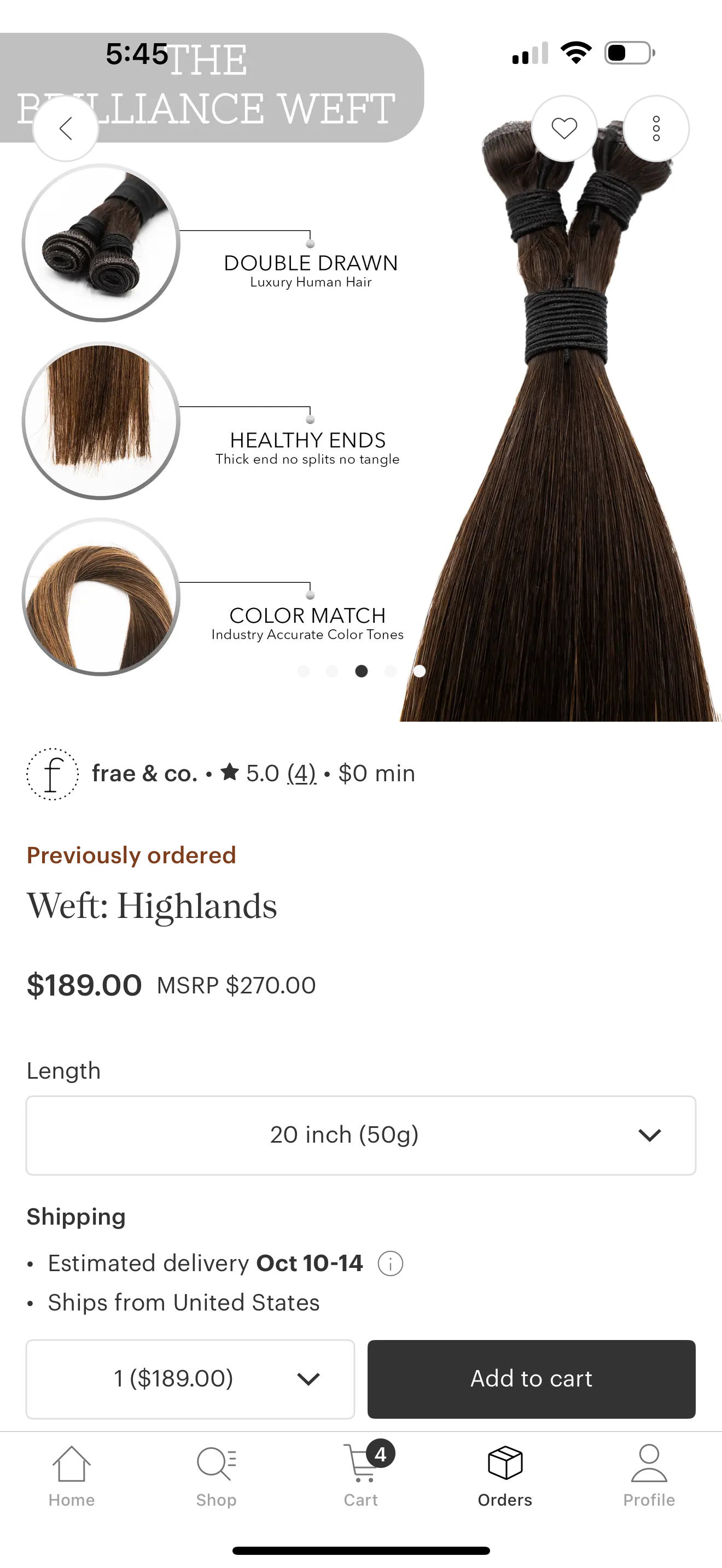Expand the quantity 1 ($189.00) dropdown

(190, 1379)
